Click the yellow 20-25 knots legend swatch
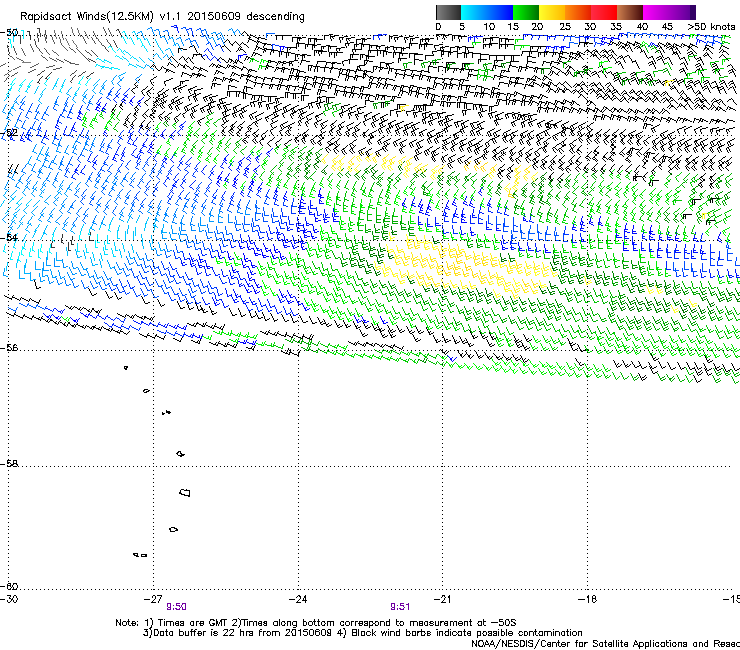This screenshot has height=650, width=740. [552, 12]
